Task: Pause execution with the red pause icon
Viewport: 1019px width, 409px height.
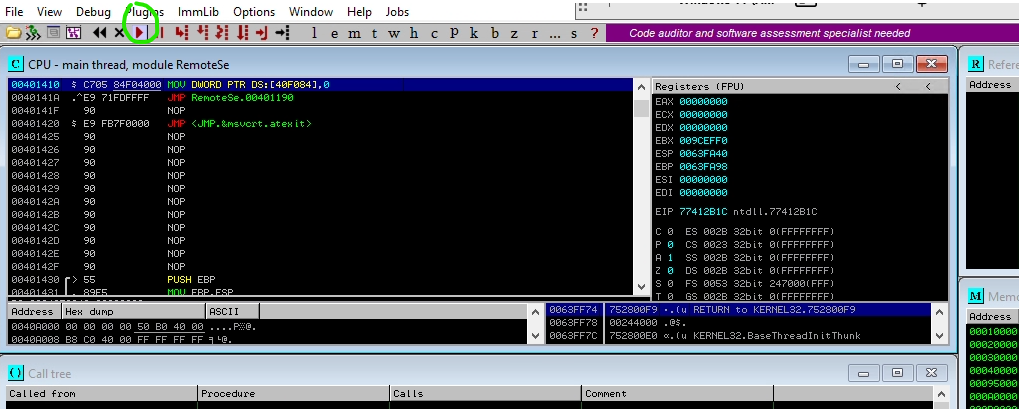Action: point(161,33)
